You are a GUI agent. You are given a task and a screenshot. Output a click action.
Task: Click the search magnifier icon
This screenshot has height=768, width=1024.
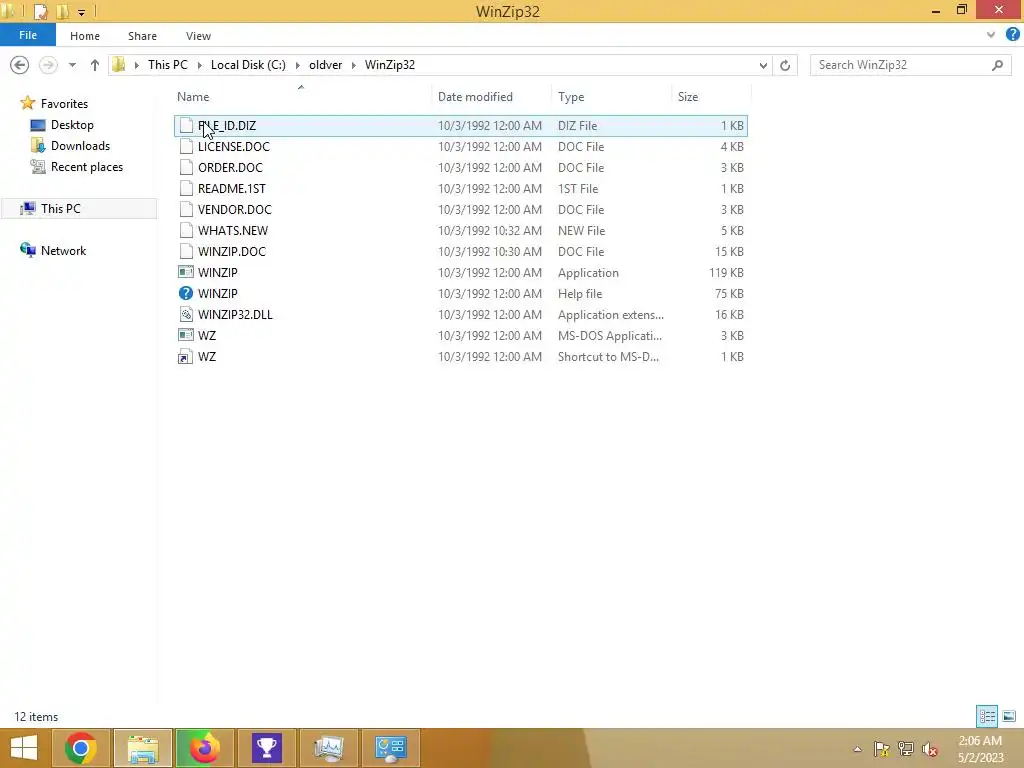(x=997, y=65)
